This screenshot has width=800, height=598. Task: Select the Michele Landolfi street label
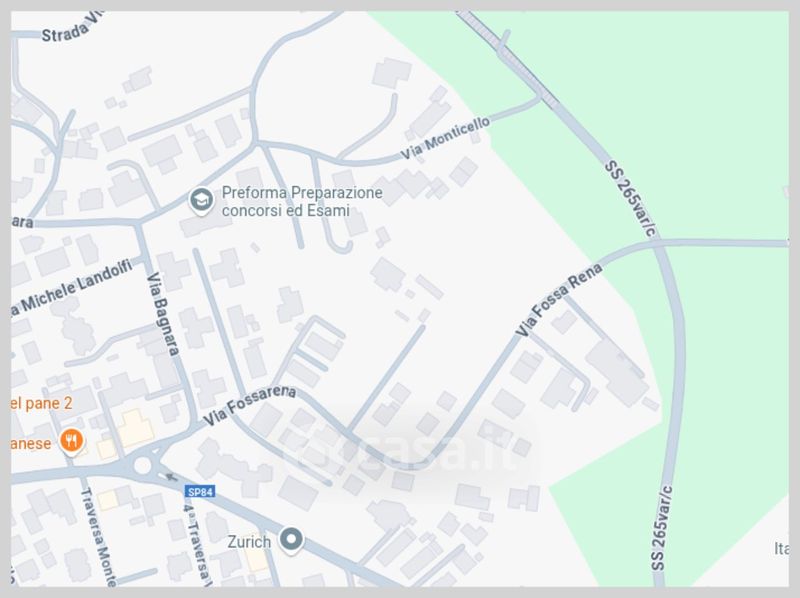(x=71, y=288)
